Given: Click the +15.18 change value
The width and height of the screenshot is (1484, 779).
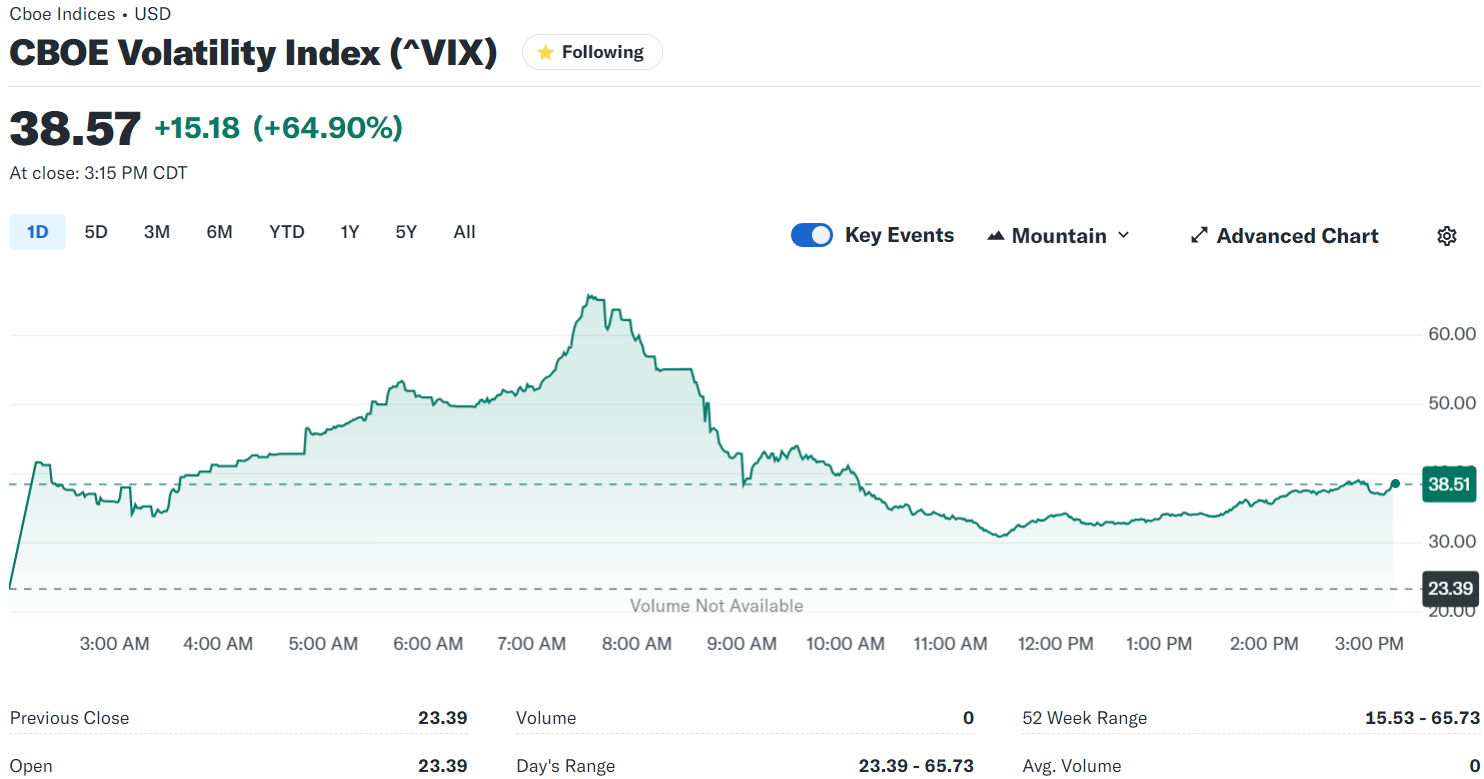Looking at the screenshot, I should 197,128.
